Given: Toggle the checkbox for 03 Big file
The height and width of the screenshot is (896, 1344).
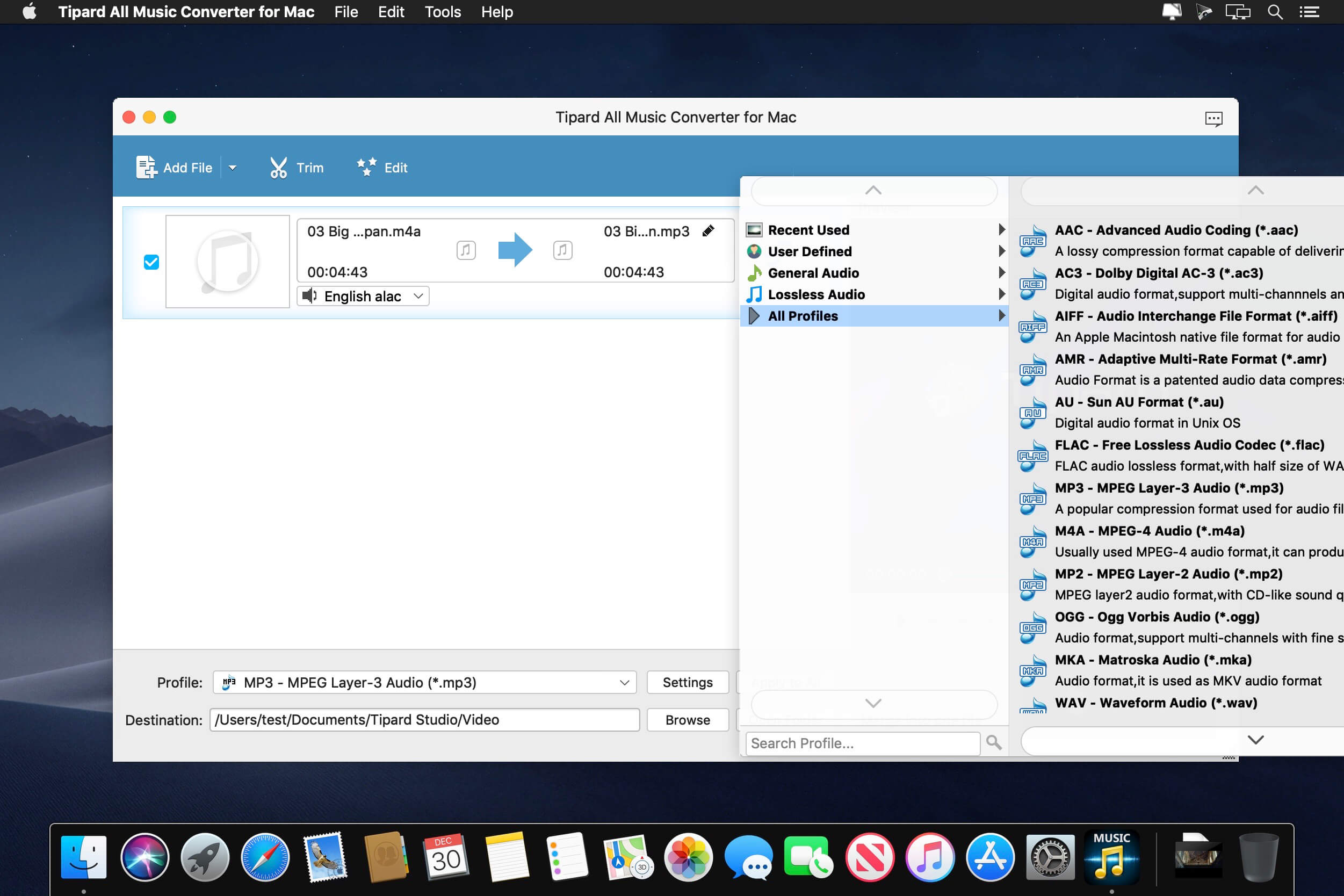Looking at the screenshot, I should pos(151,262).
